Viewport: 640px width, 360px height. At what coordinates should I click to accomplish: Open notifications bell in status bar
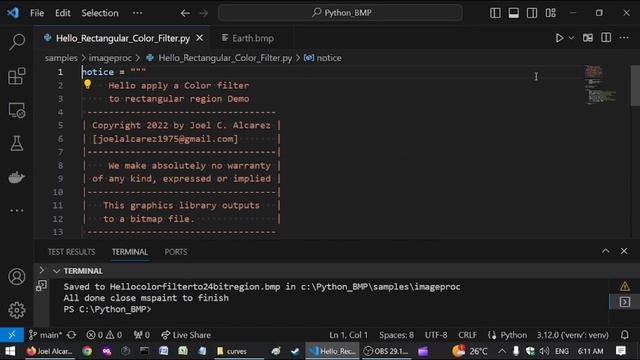click(x=624, y=335)
